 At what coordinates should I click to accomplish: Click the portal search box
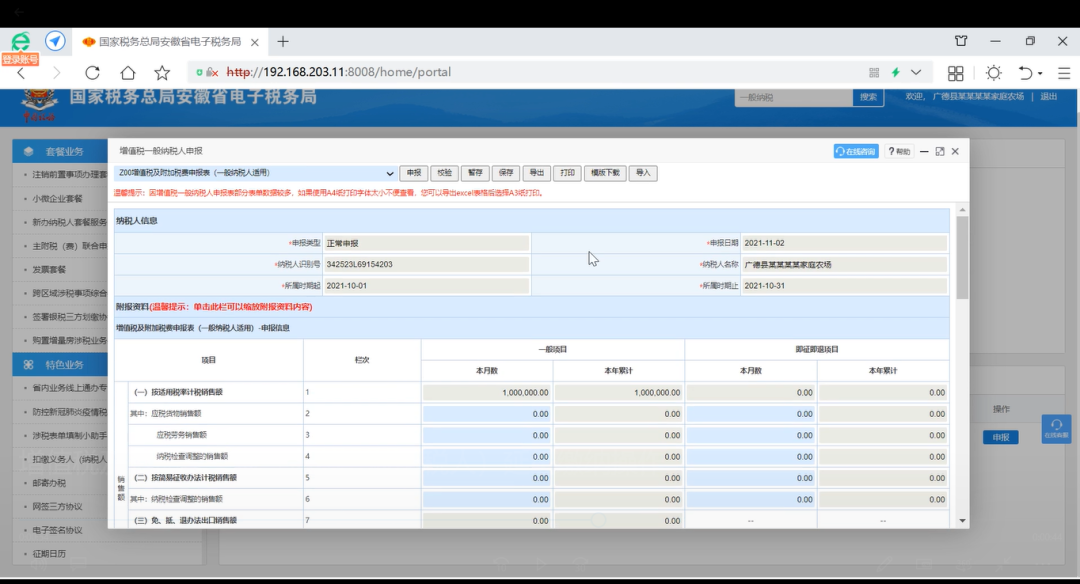point(793,98)
